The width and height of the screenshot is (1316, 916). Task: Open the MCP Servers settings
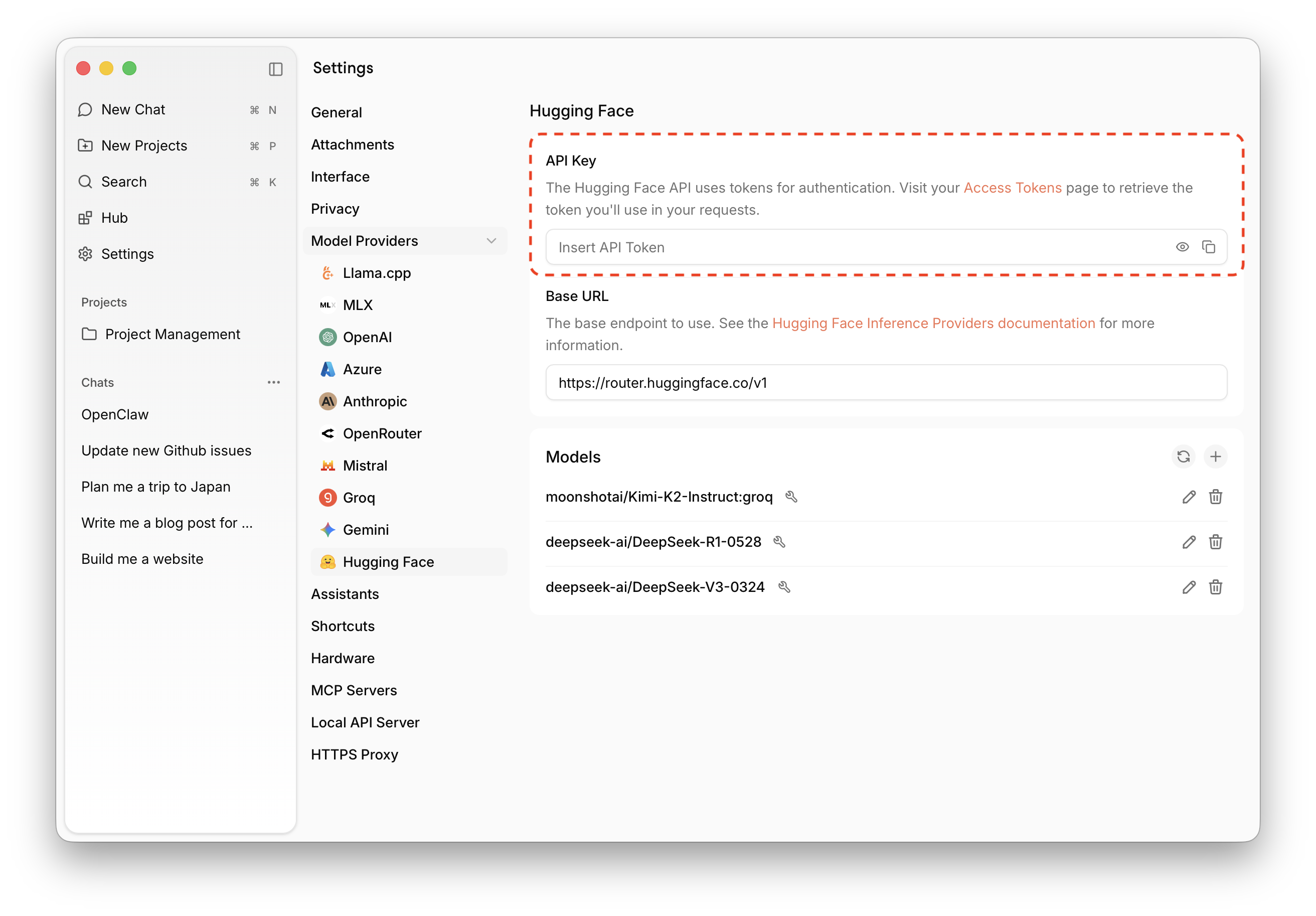click(x=354, y=690)
